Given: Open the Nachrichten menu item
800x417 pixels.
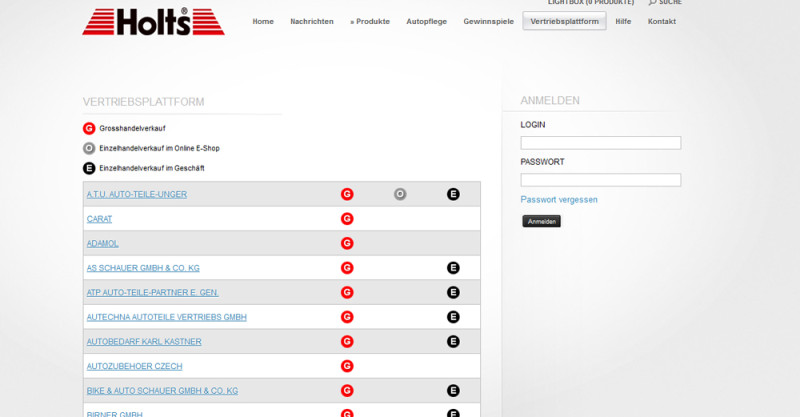Looking at the screenshot, I should click(312, 21).
